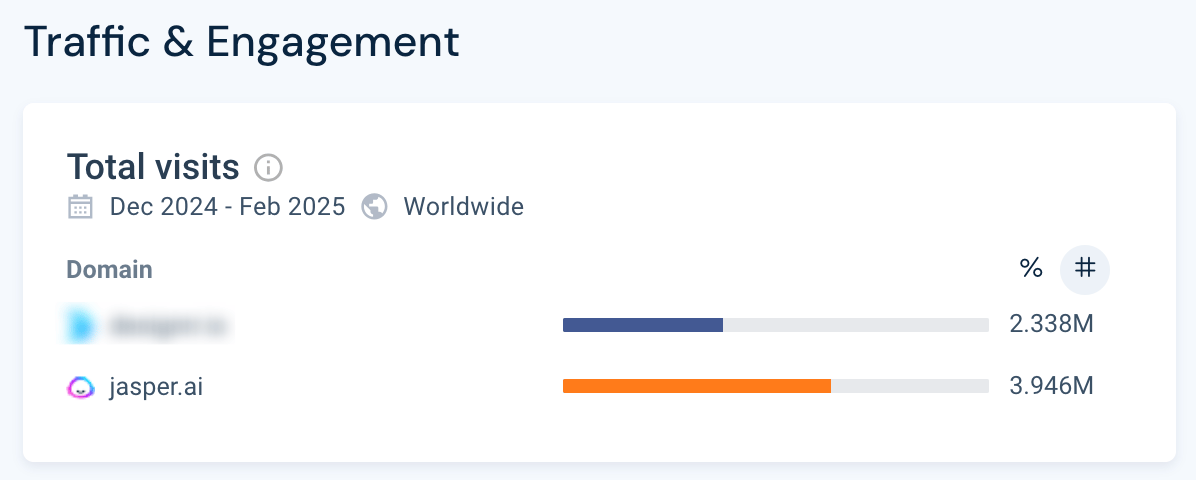This screenshot has height=480, width=1196.
Task: Click the calendar icon next to date range
Action: 80,207
